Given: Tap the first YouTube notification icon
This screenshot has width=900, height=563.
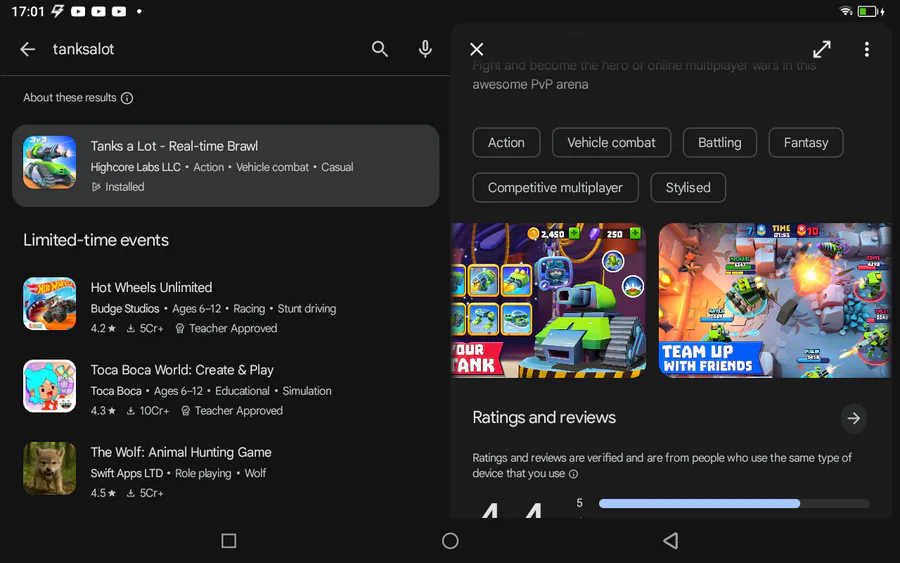Looking at the screenshot, I should (78, 11).
